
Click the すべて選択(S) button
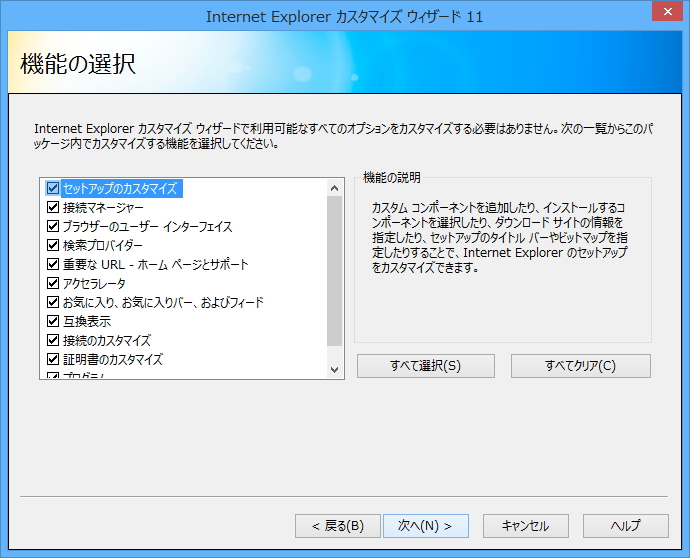click(426, 366)
